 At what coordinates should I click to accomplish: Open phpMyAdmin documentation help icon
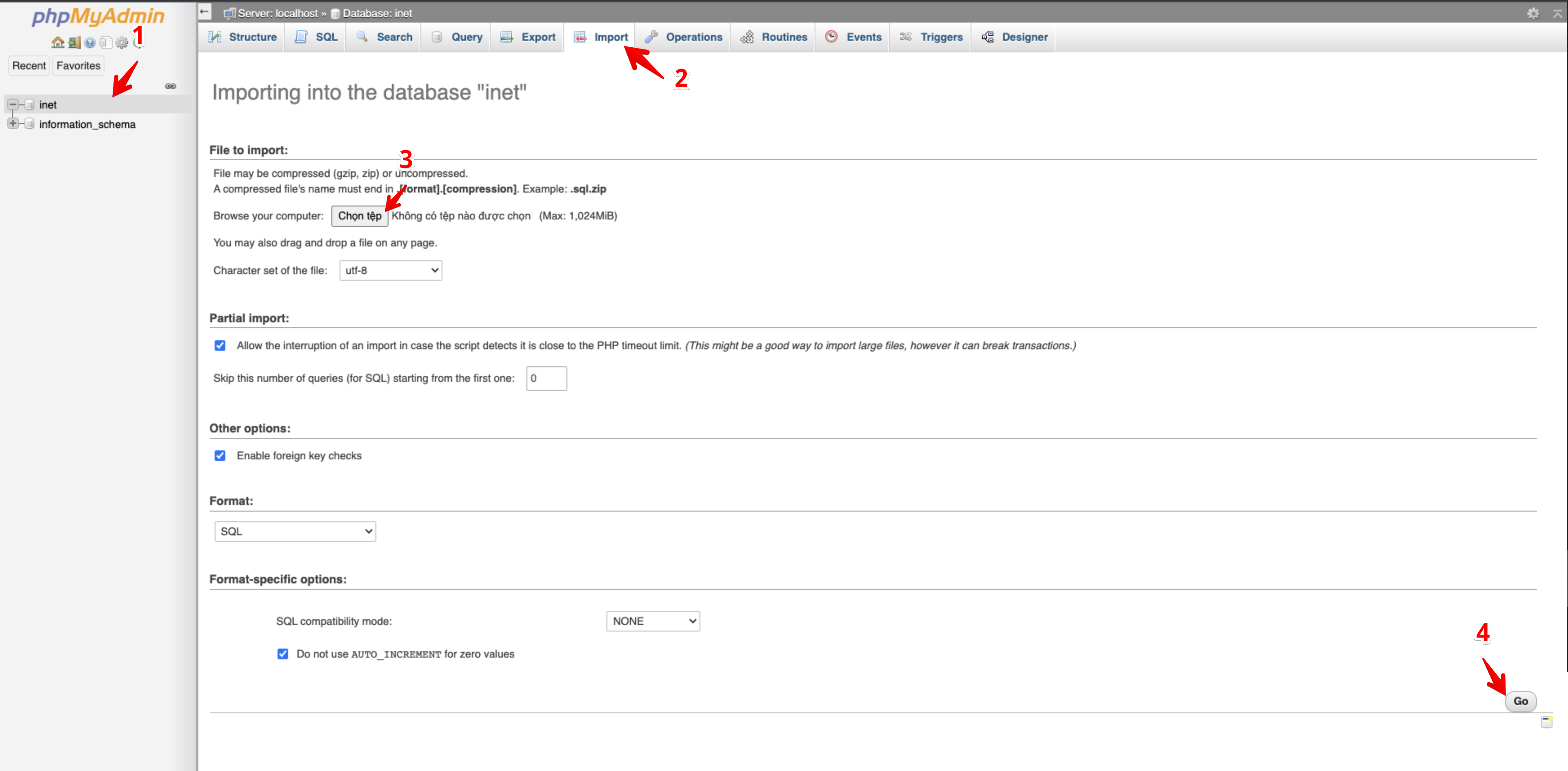click(x=89, y=42)
